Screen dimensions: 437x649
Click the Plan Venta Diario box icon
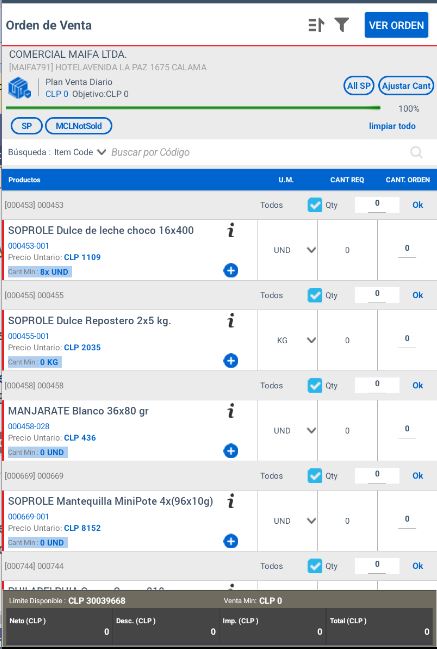(x=19, y=88)
